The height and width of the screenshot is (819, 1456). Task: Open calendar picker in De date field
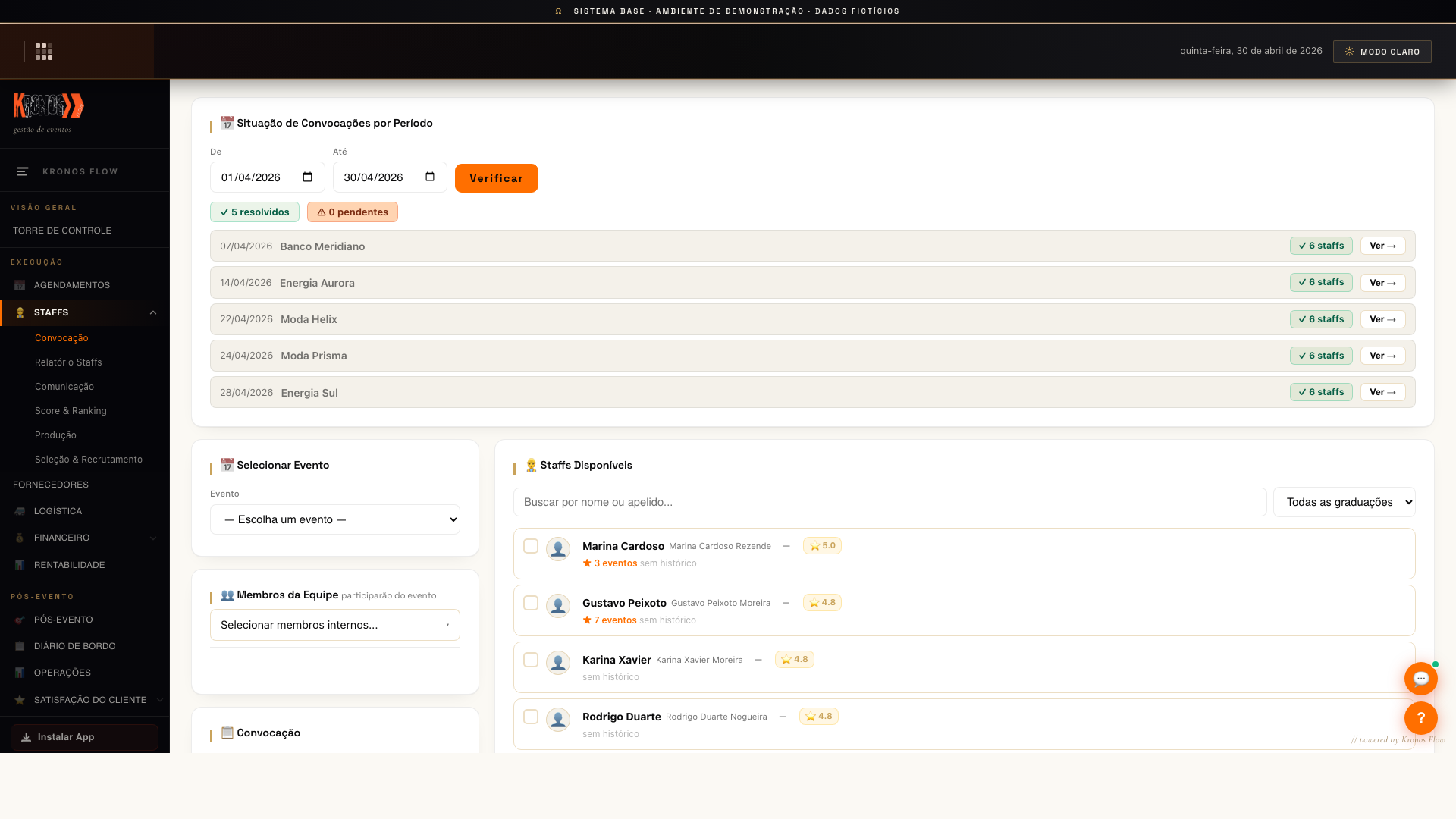coord(307,177)
